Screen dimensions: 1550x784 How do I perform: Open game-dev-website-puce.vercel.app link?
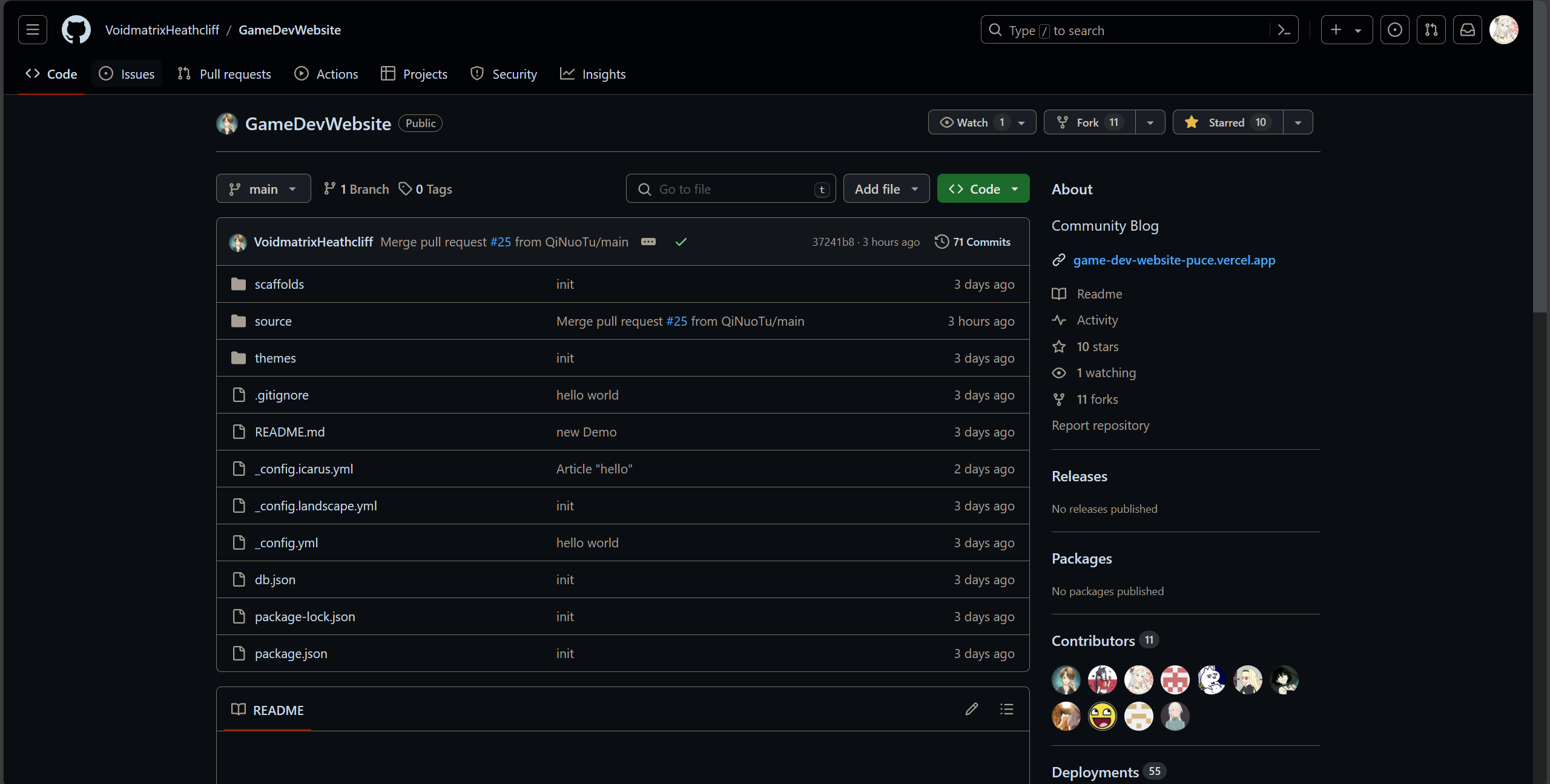pyautogui.click(x=1174, y=260)
